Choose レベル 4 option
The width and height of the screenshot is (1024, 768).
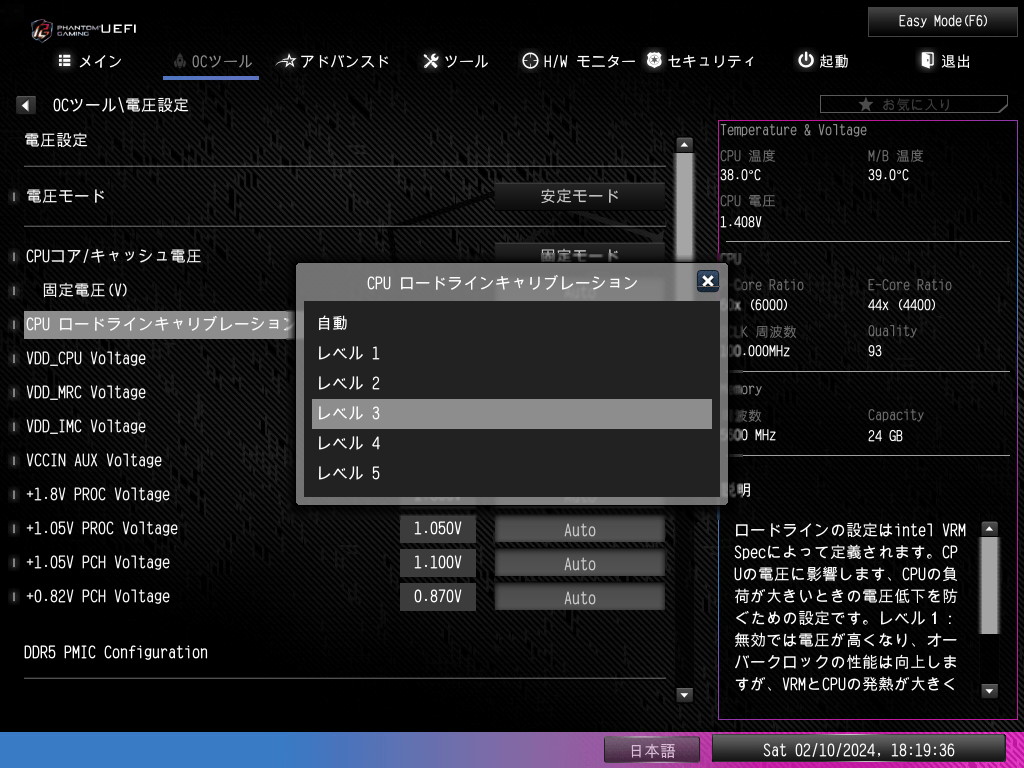(x=511, y=443)
